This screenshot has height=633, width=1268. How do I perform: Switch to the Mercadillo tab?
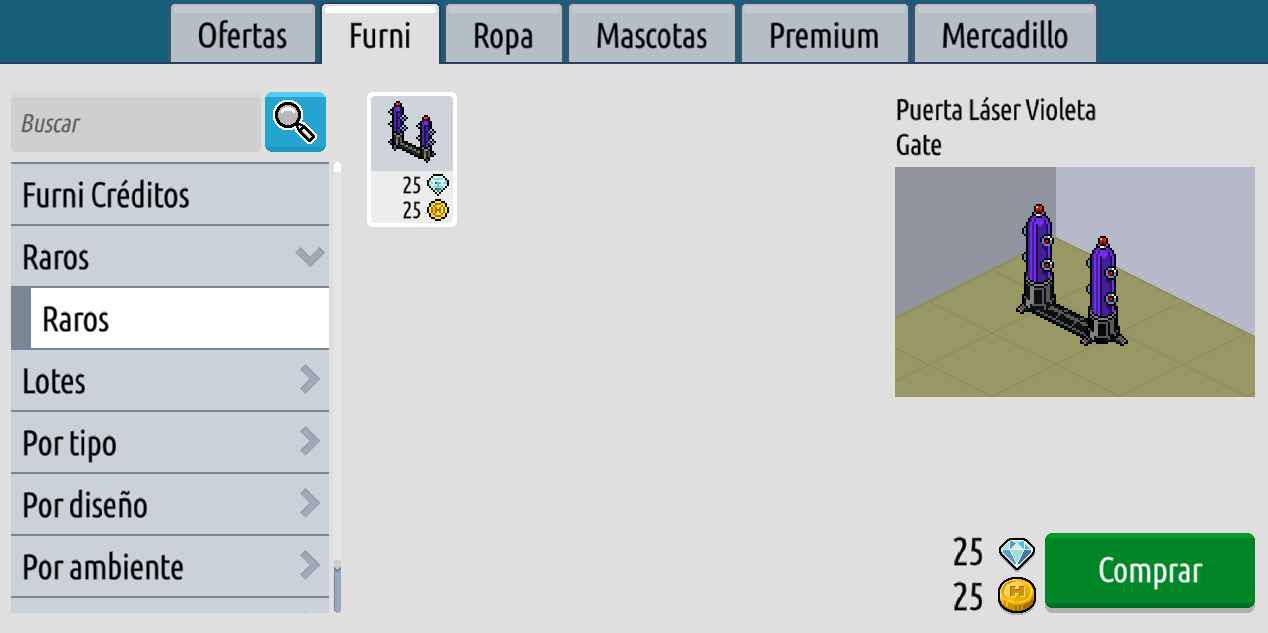[x=1004, y=37]
